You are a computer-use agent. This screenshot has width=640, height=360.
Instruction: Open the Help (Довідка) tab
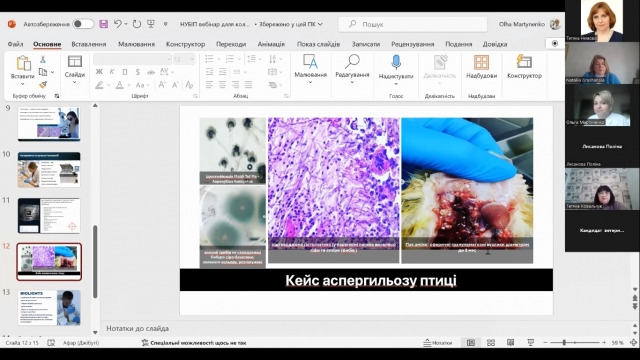click(x=495, y=44)
